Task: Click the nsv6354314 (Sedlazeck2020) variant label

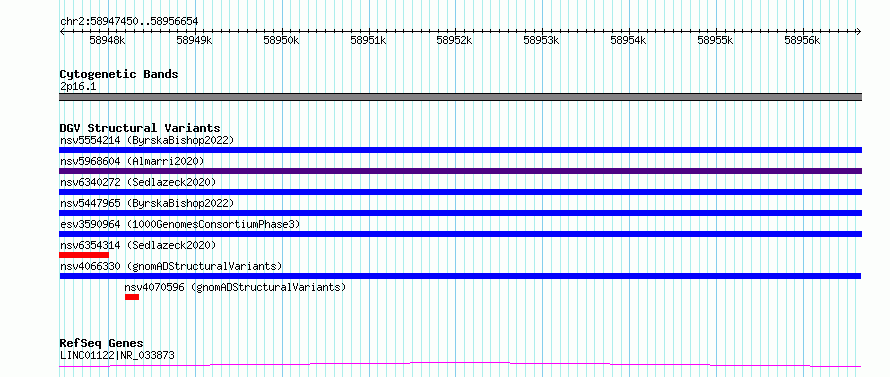Action: (x=138, y=245)
